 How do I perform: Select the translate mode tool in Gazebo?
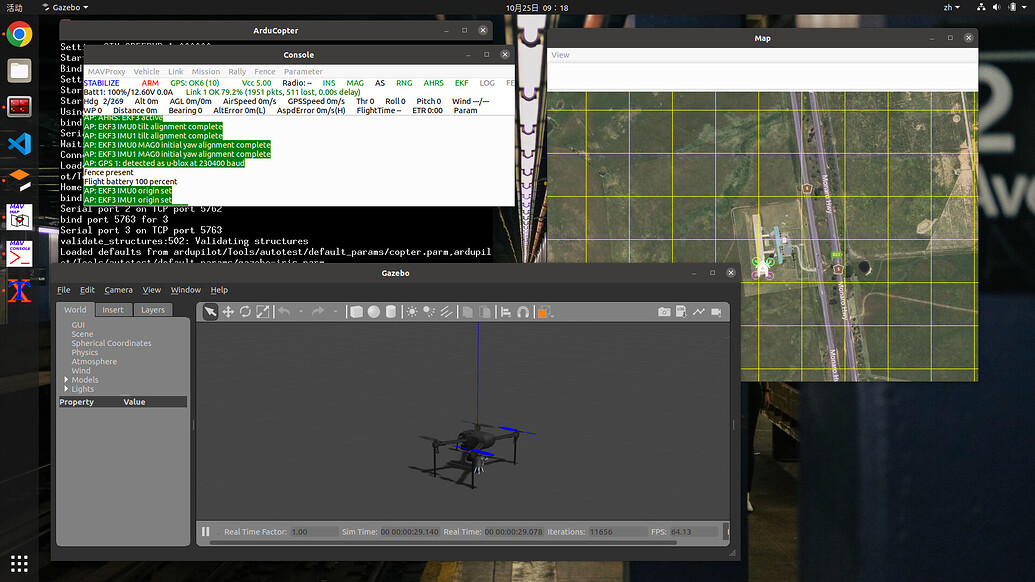(x=228, y=312)
